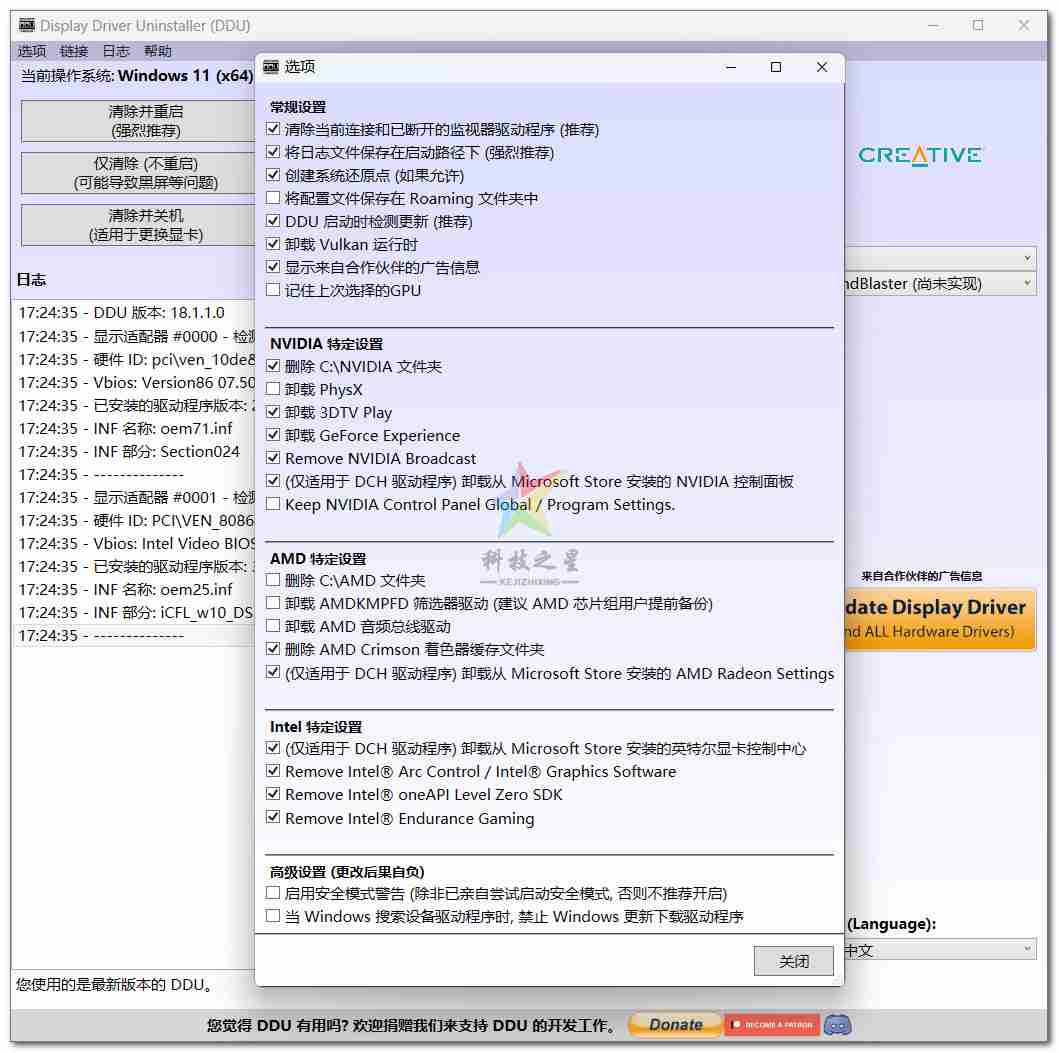Screen dimensions: 1059x1053
Task: Click the Discord icon in the bottom bar
Action: [x=838, y=1025]
